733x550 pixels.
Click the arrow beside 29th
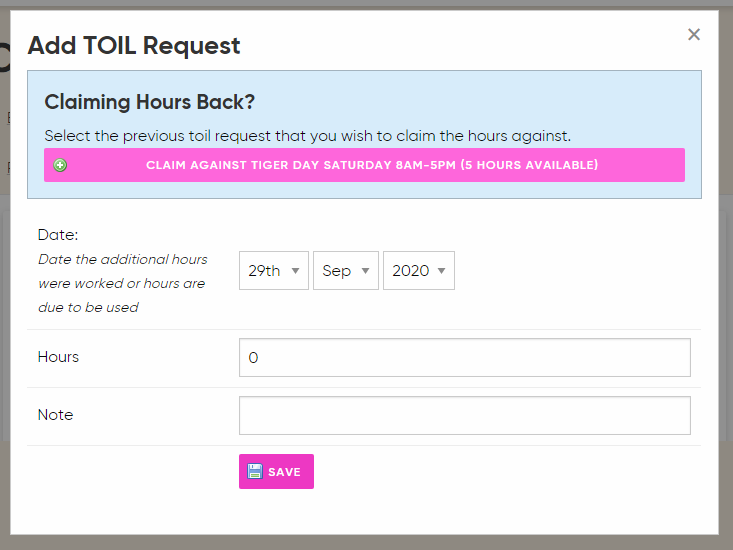click(295, 271)
